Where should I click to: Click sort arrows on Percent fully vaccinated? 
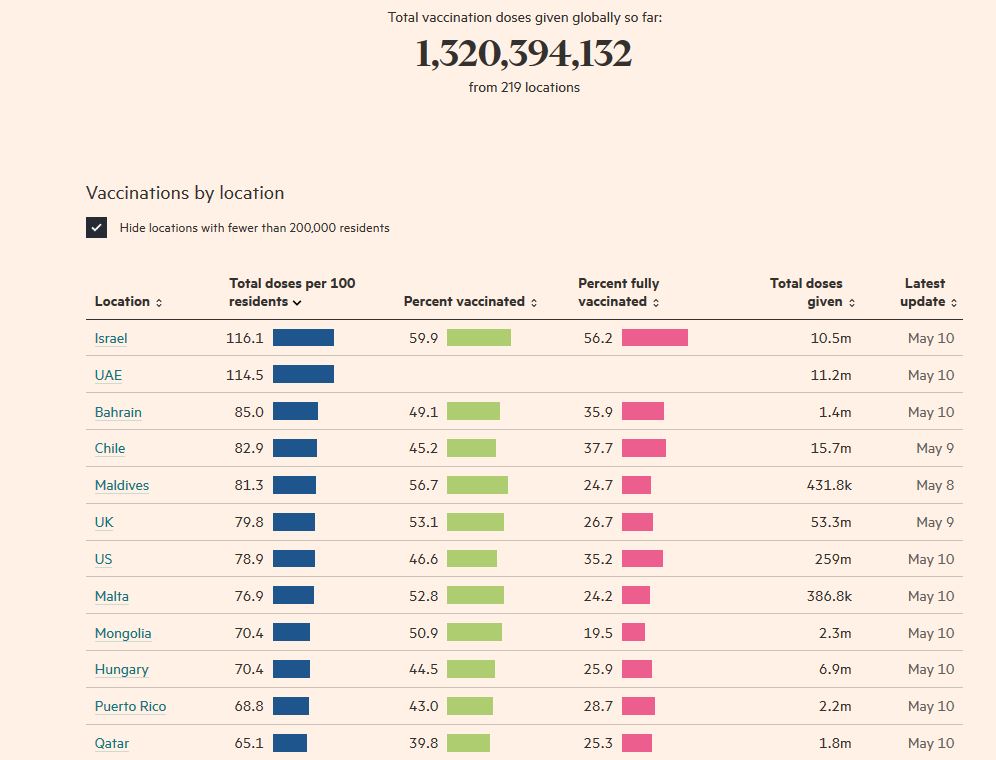pos(656,302)
